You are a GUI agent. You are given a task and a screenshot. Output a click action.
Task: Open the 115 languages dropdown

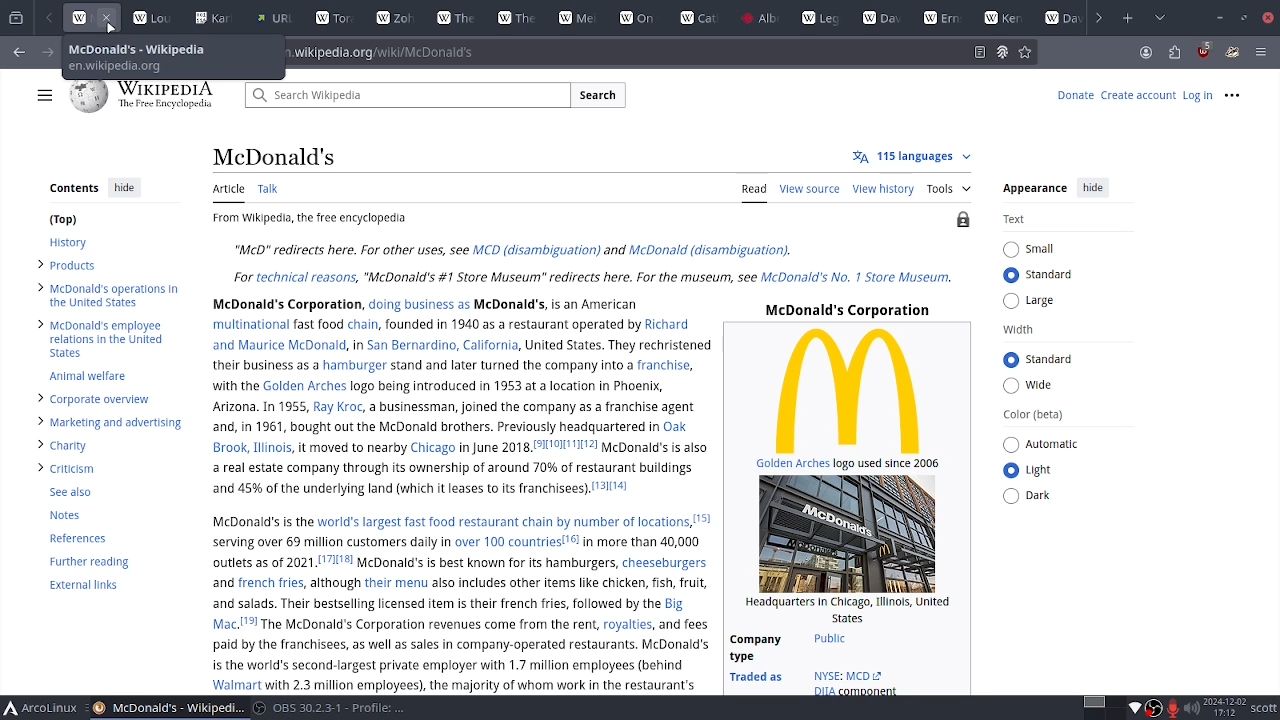tap(912, 156)
